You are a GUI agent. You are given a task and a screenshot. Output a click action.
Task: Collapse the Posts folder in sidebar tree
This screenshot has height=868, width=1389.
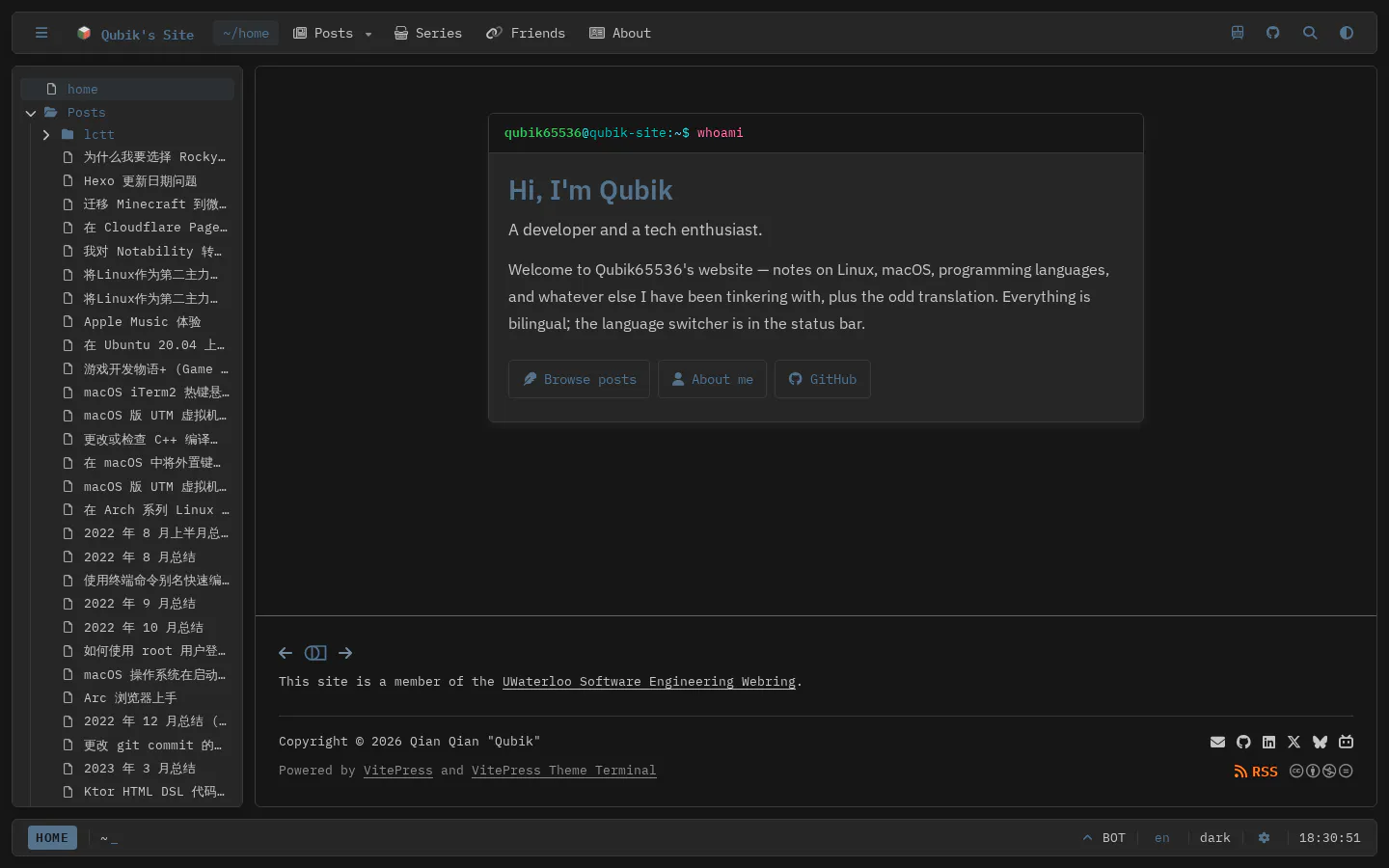pyautogui.click(x=31, y=113)
